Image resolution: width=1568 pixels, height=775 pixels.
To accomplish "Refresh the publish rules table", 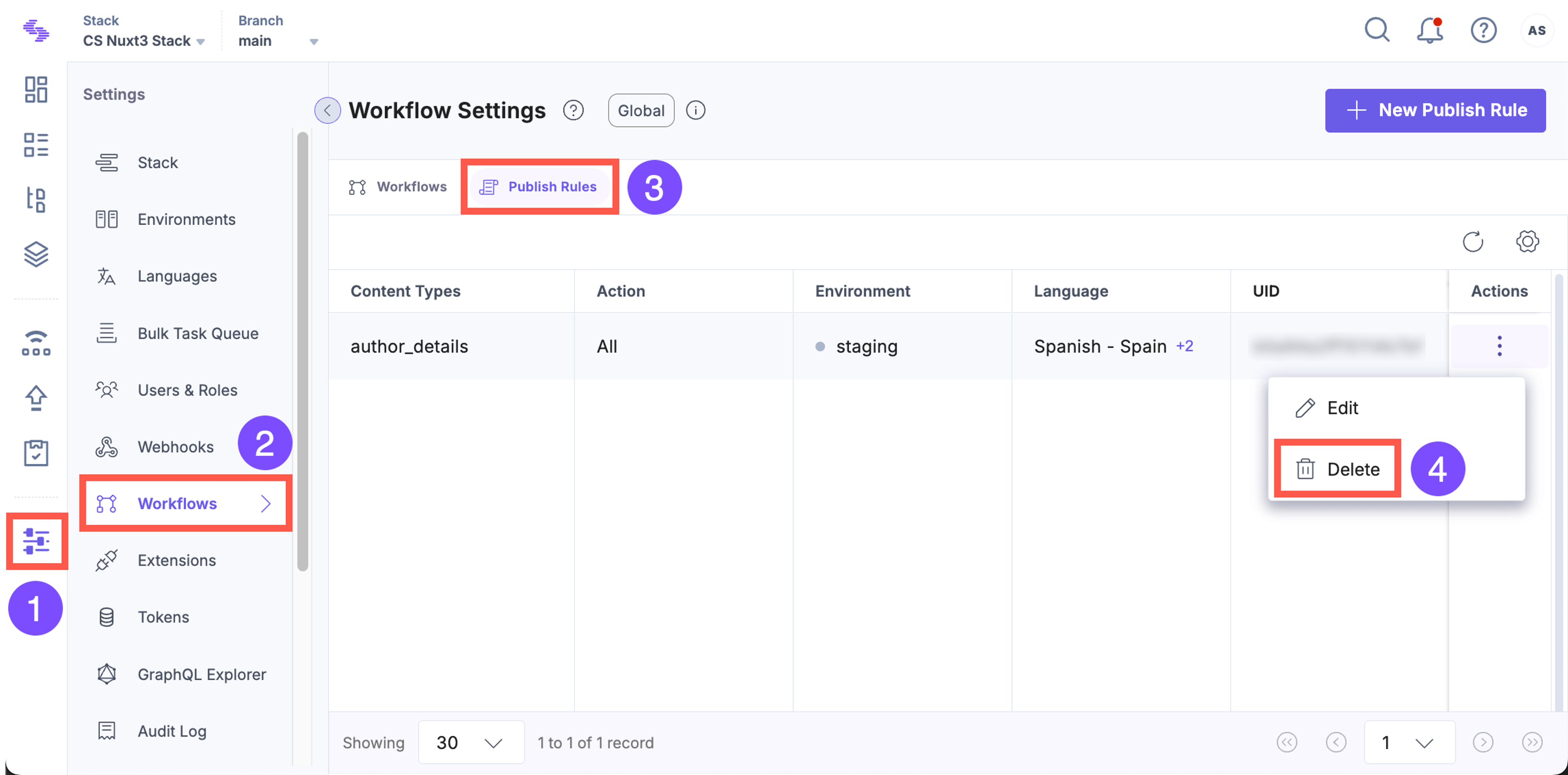I will coord(1472,242).
